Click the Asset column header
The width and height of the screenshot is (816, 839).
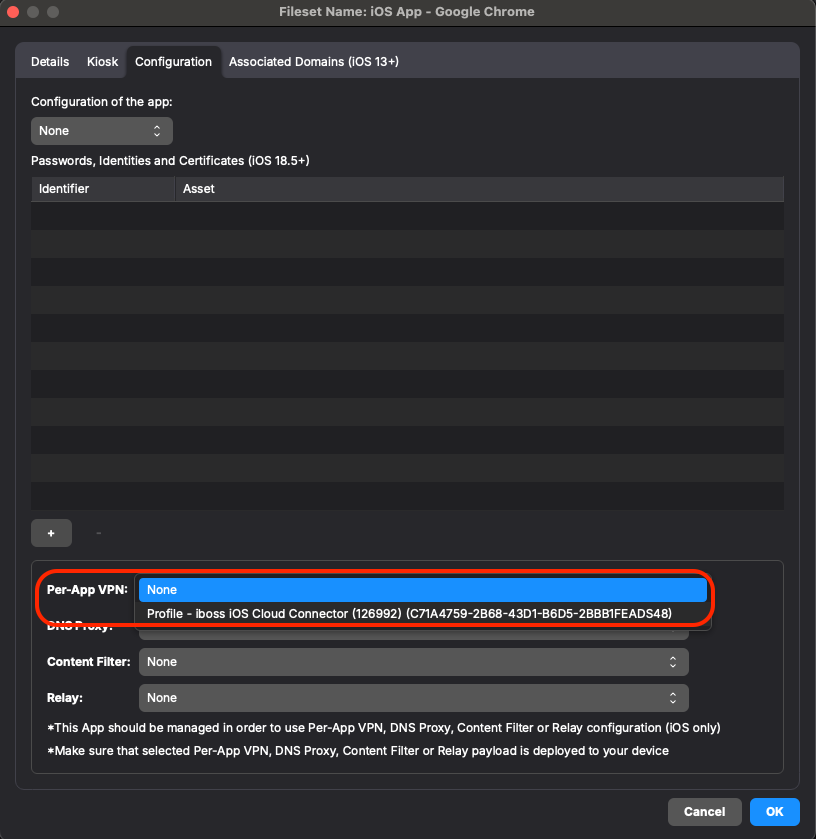pos(479,189)
